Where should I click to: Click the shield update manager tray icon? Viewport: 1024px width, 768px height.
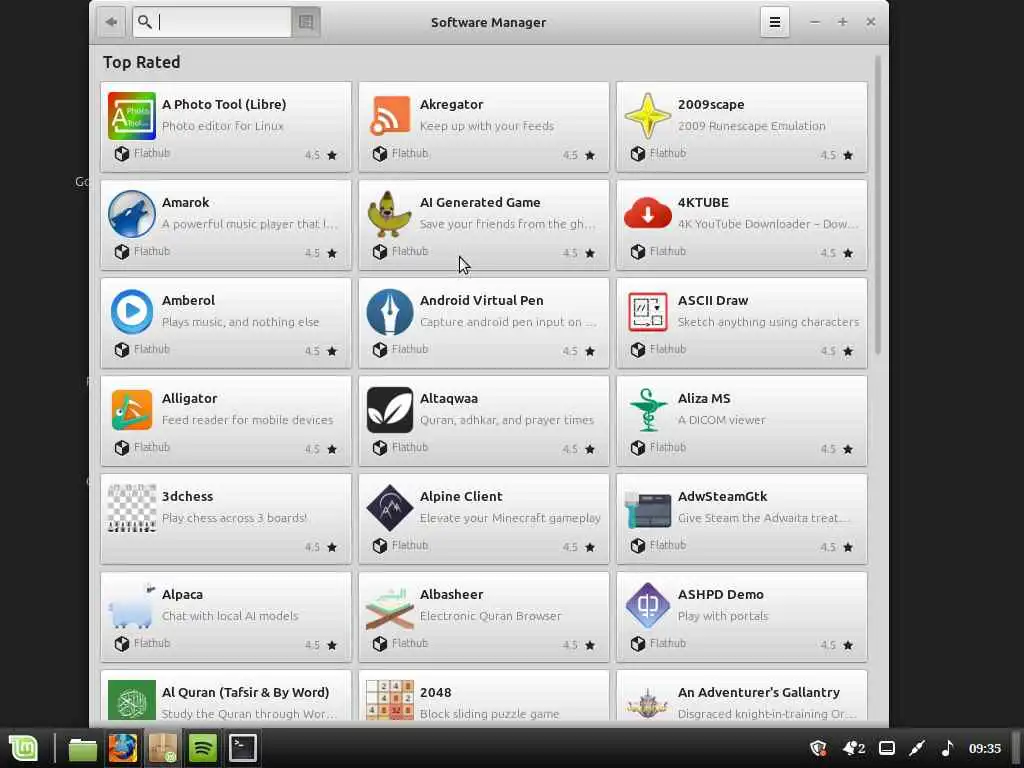818,748
